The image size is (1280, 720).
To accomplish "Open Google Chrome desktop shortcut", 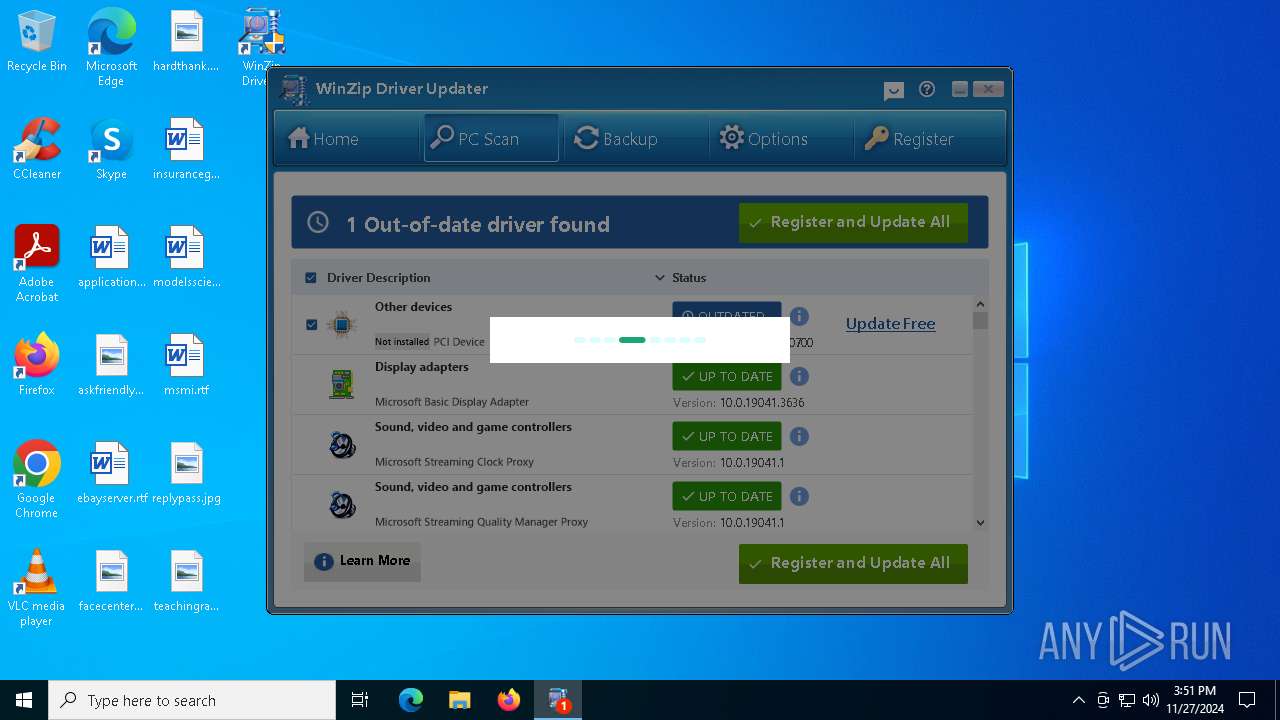I will [x=37, y=480].
